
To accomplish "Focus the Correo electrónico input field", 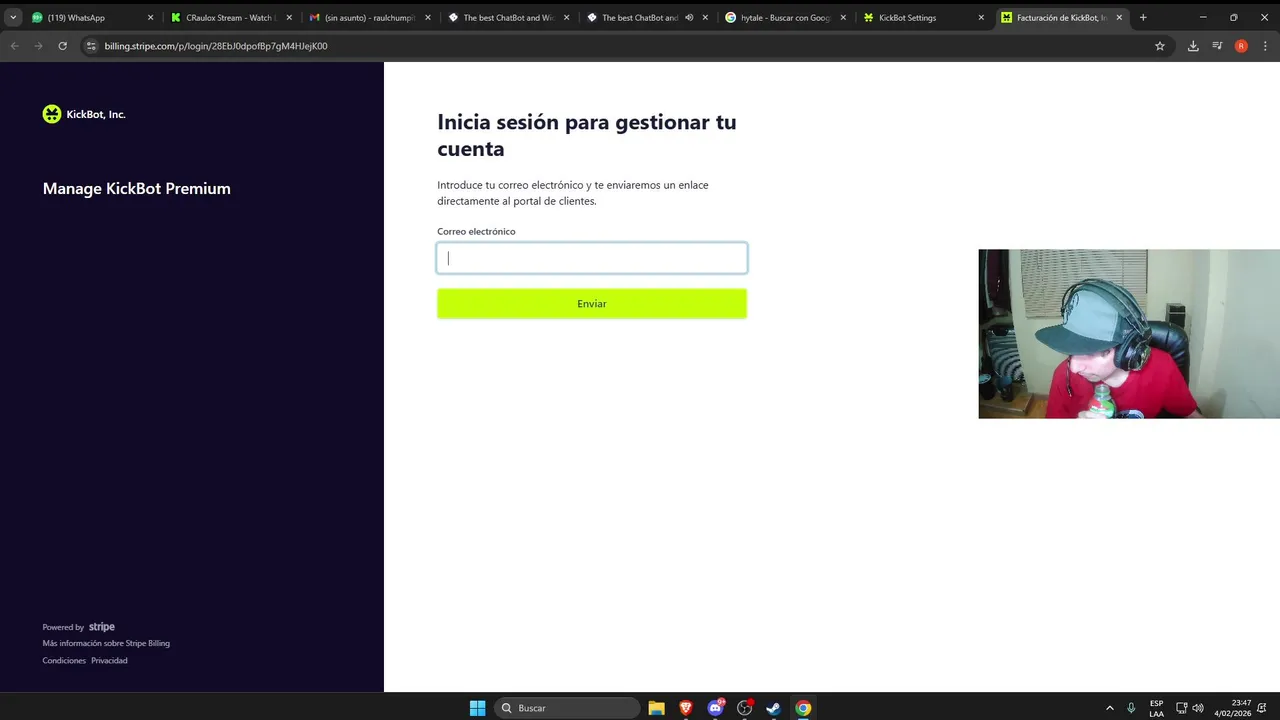I will click(x=592, y=258).
